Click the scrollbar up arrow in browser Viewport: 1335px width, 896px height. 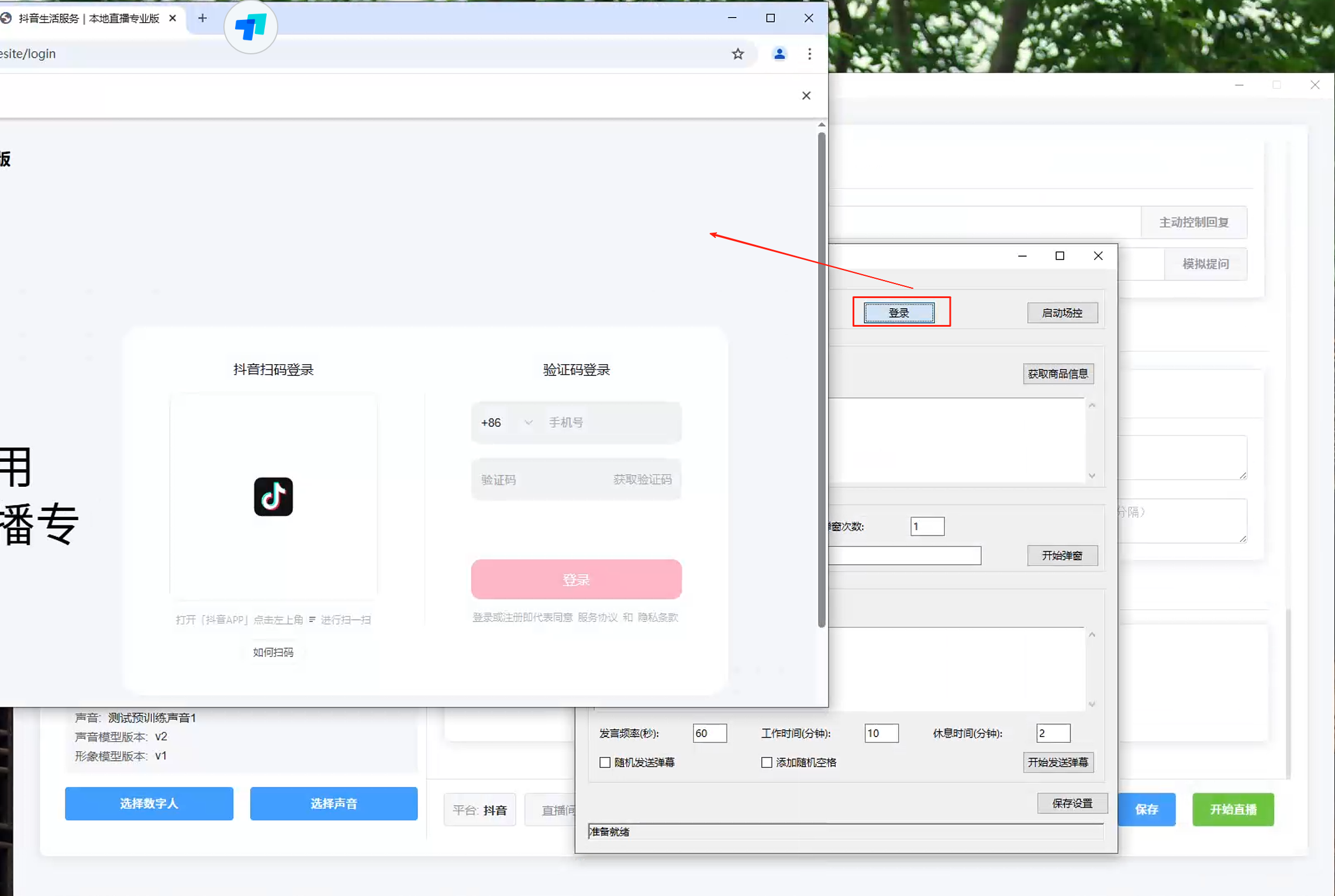[821, 125]
